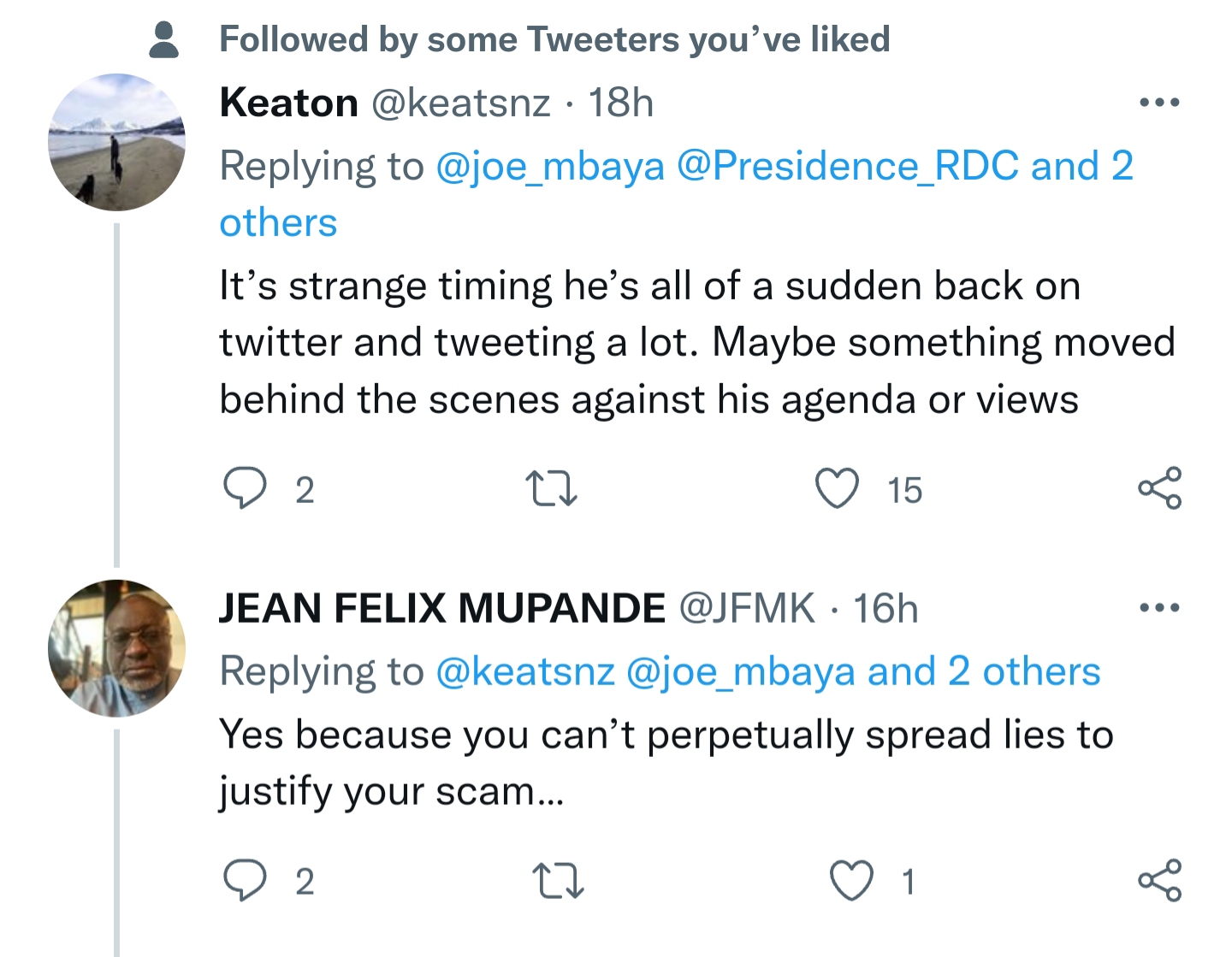The image size is (1232, 957).
Task: Reply to Keaton's tweet
Action: [245, 488]
